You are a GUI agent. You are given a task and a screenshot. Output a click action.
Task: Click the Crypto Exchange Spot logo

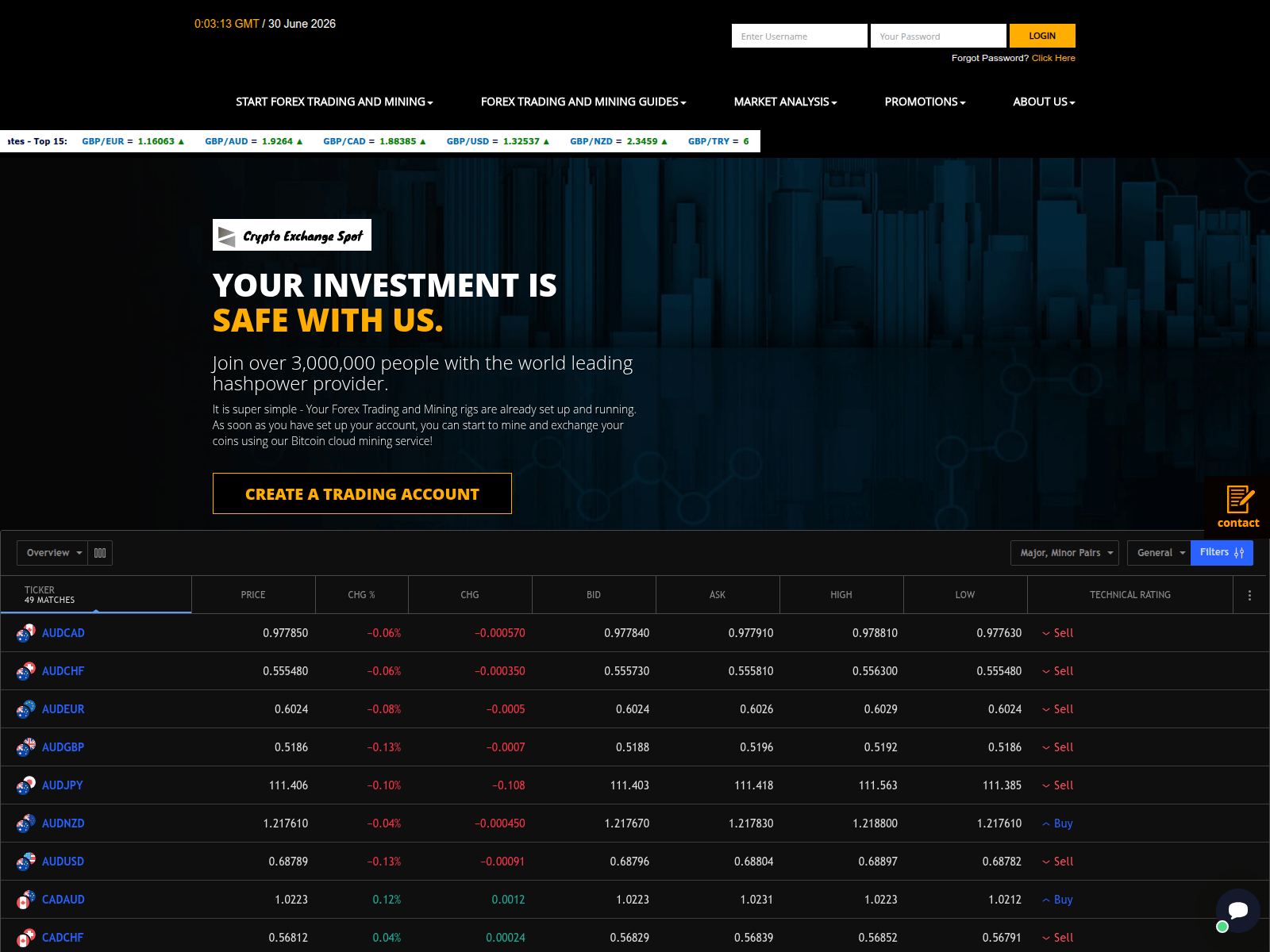pos(292,235)
